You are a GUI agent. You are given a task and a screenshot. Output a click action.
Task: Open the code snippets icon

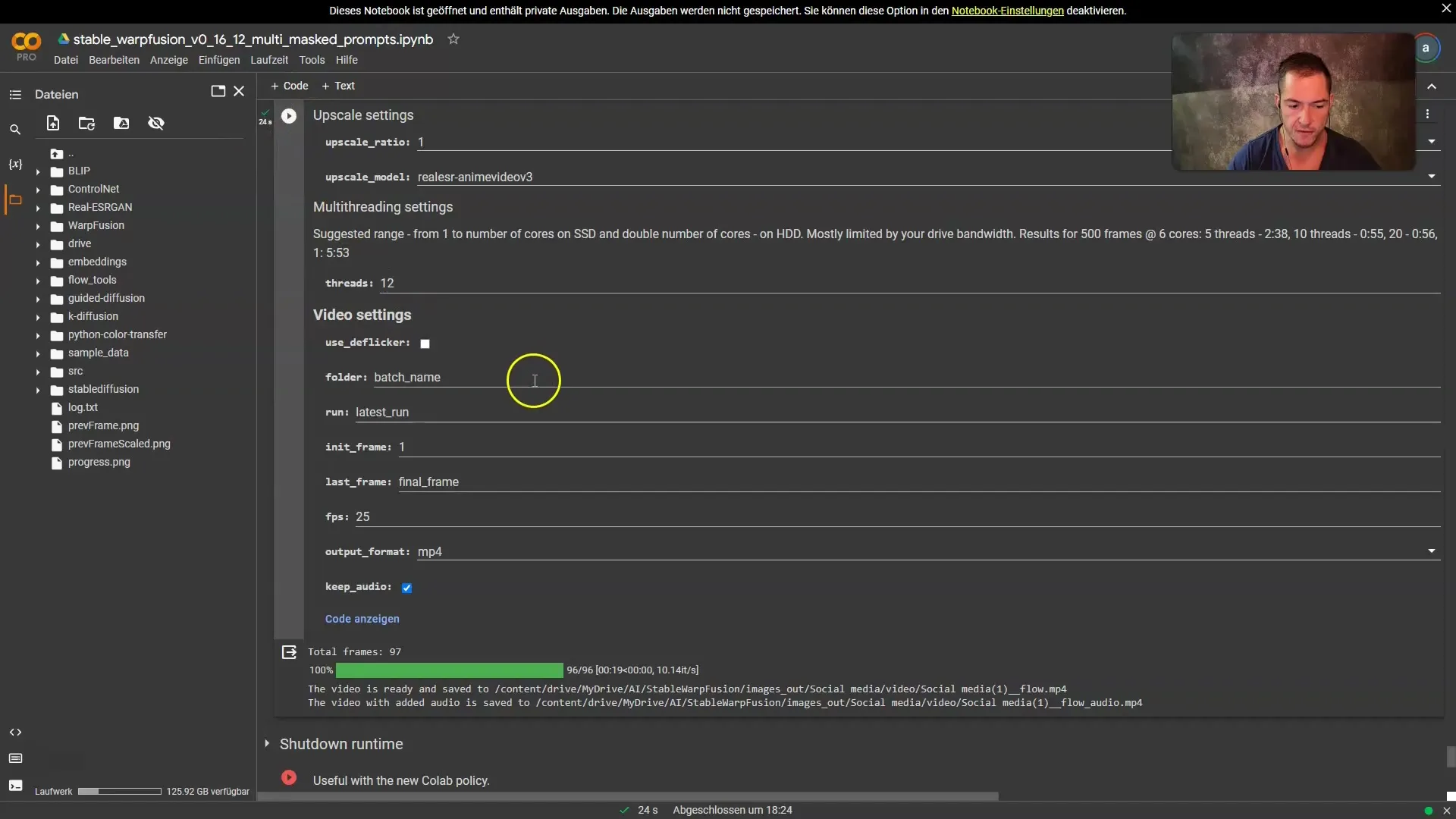15,733
